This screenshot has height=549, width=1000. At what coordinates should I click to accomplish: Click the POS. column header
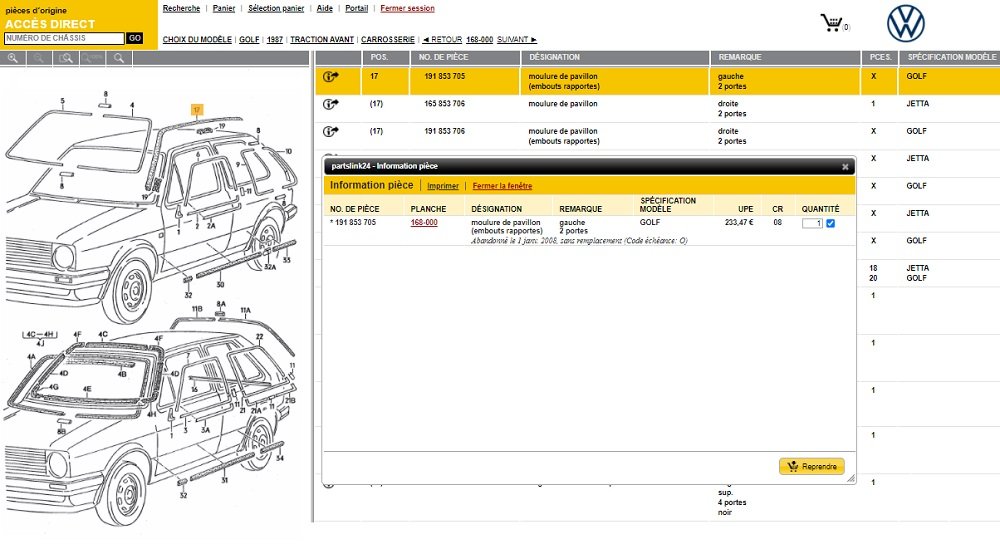click(379, 57)
